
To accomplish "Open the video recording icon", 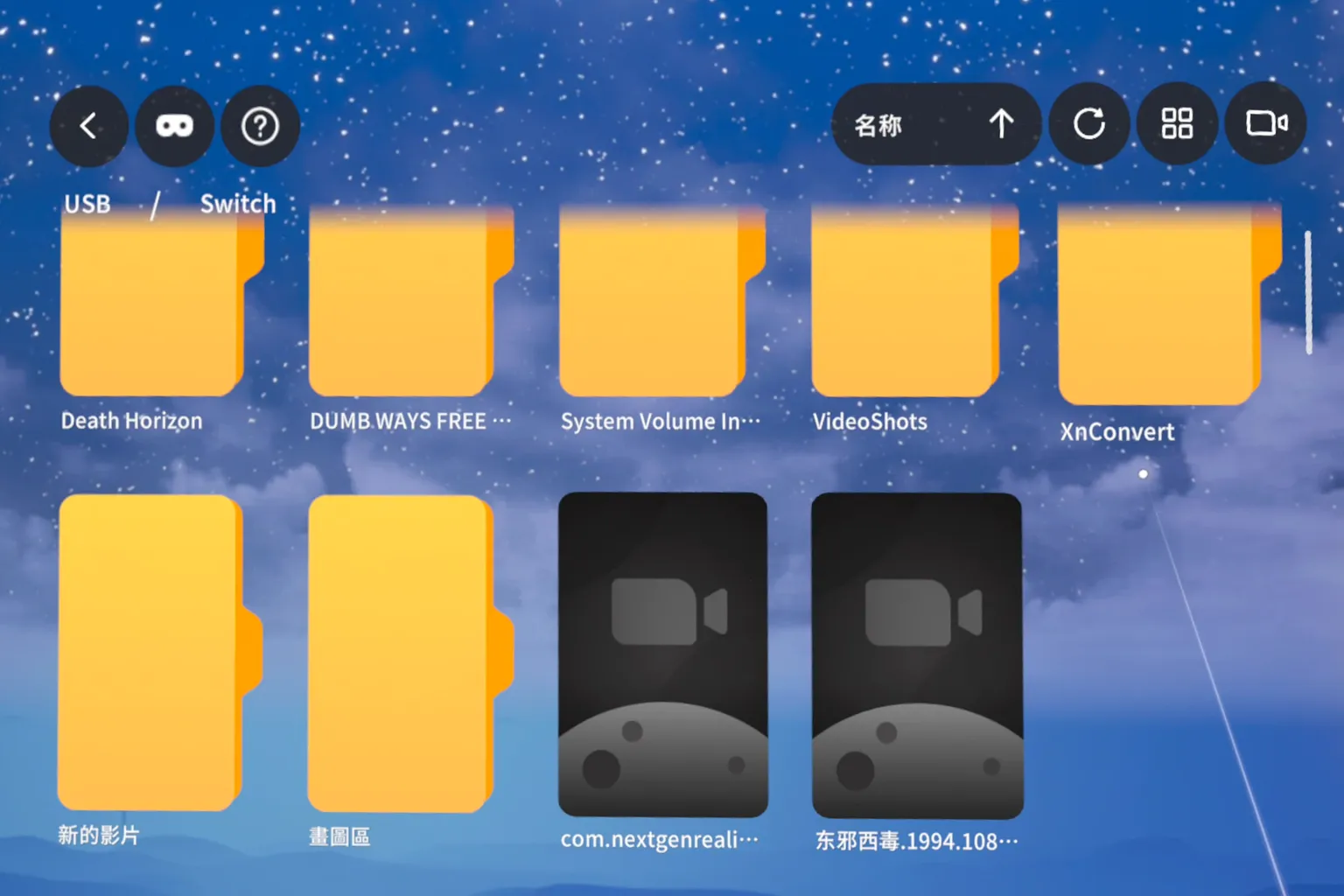I will [1266, 124].
